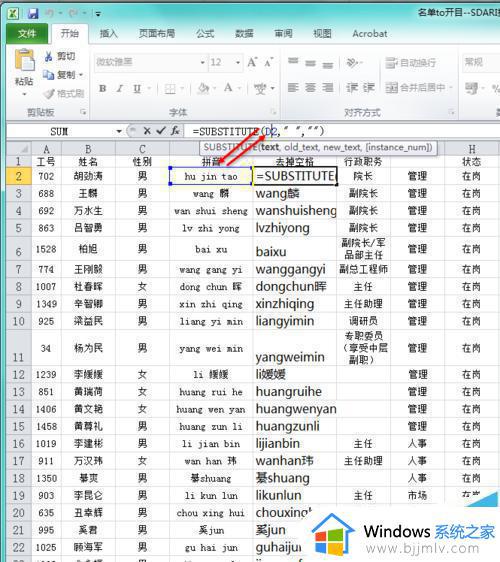500x562 pixels.
Task: Click the Name Box showing SUM
Action: click(x=60, y=132)
